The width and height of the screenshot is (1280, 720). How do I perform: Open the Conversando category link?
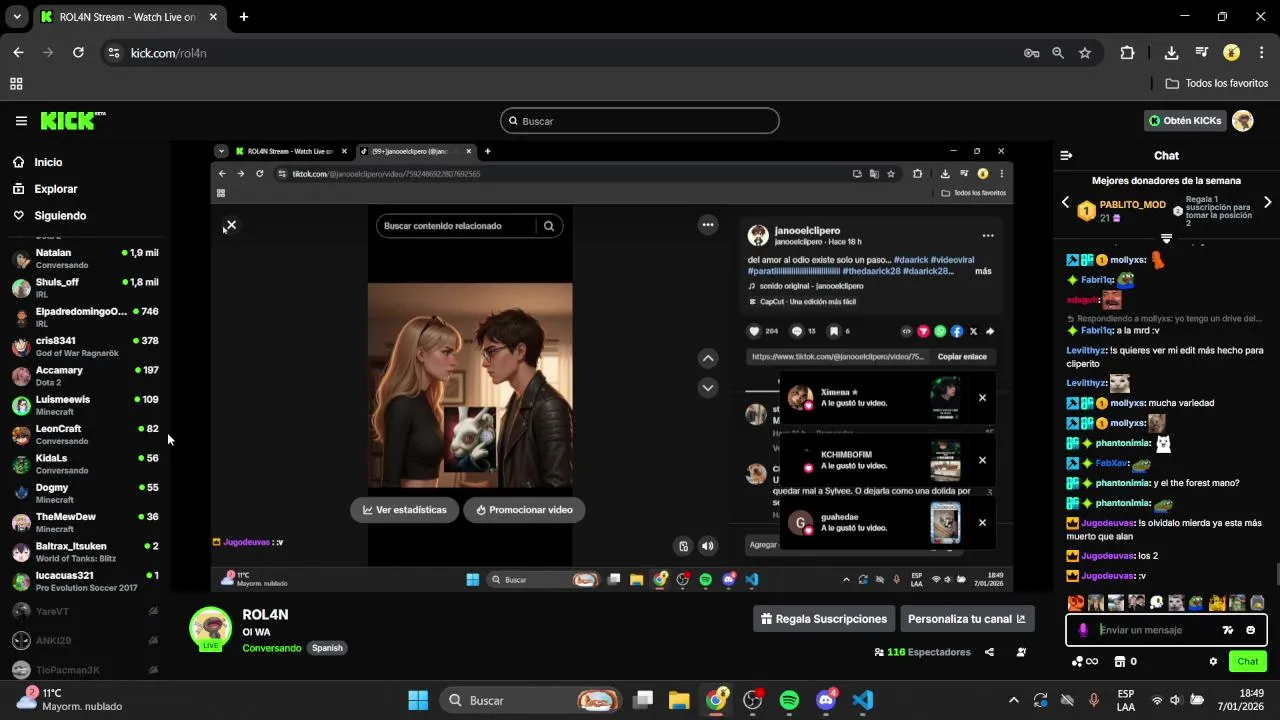pos(271,648)
